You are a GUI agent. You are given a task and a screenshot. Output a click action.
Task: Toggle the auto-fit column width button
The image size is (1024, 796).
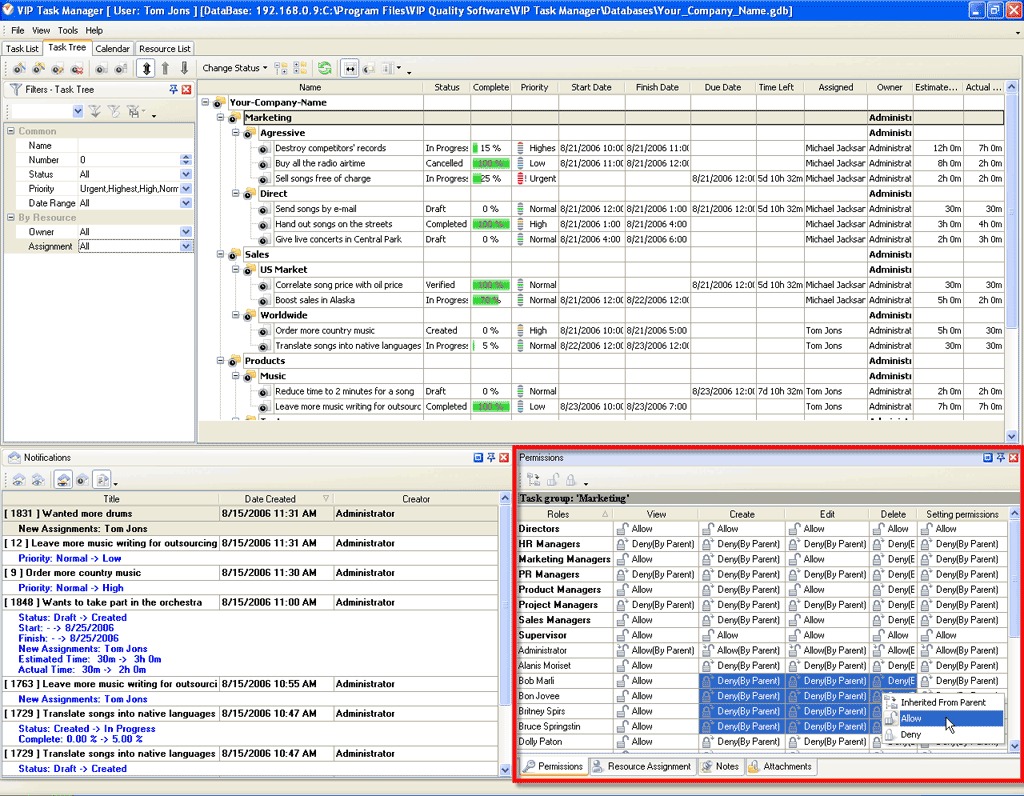350,69
